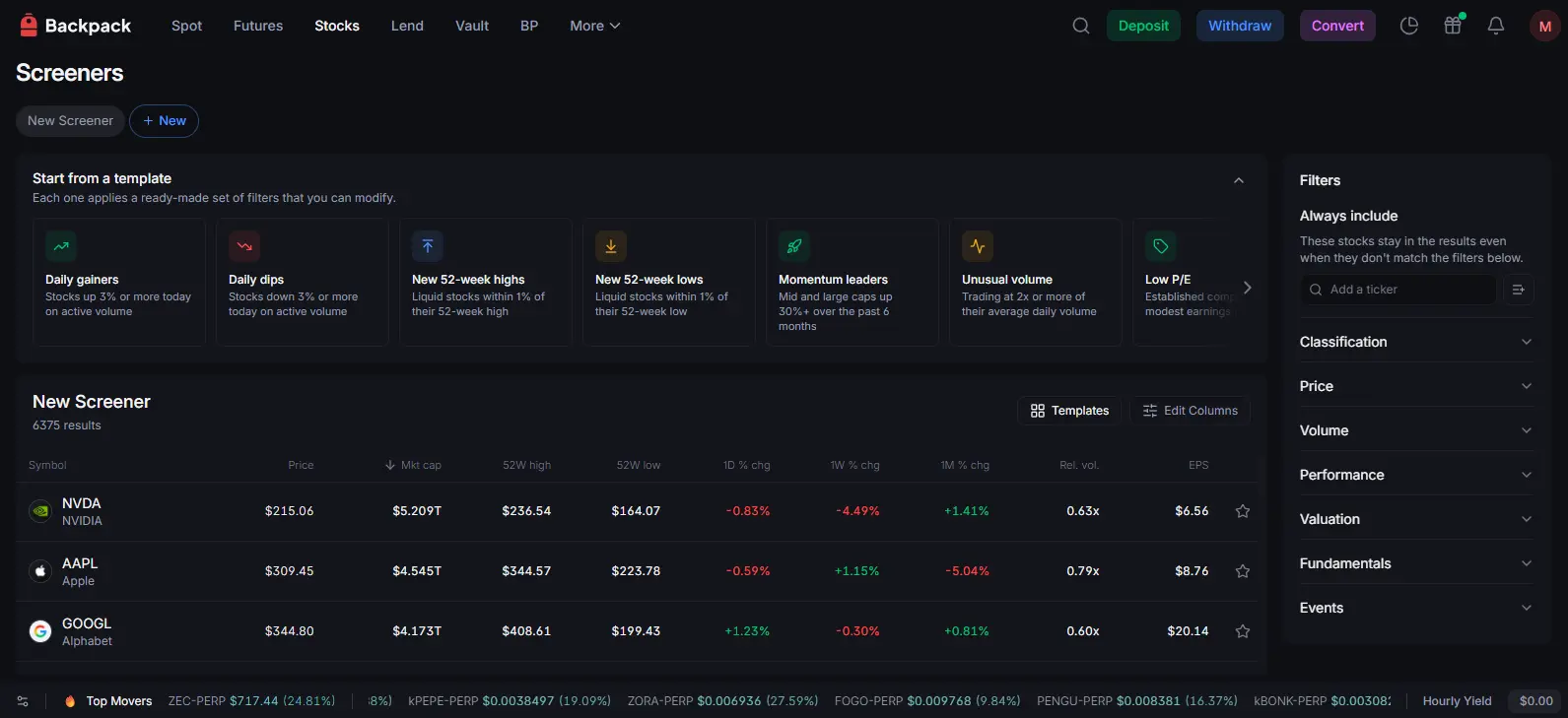Click the Top Movers flame icon
The width and height of the screenshot is (1568, 718).
70,701
